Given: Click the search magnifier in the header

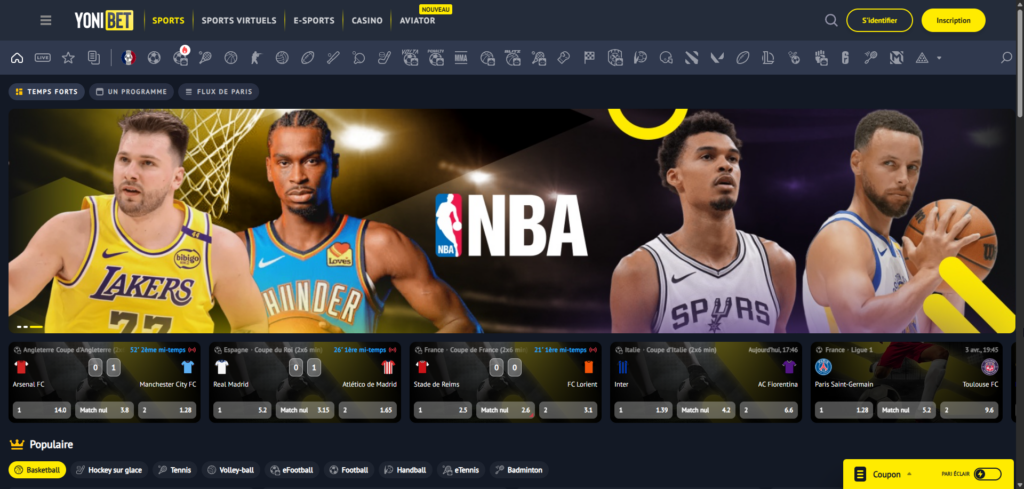Looking at the screenshot, I should [831, 20].
